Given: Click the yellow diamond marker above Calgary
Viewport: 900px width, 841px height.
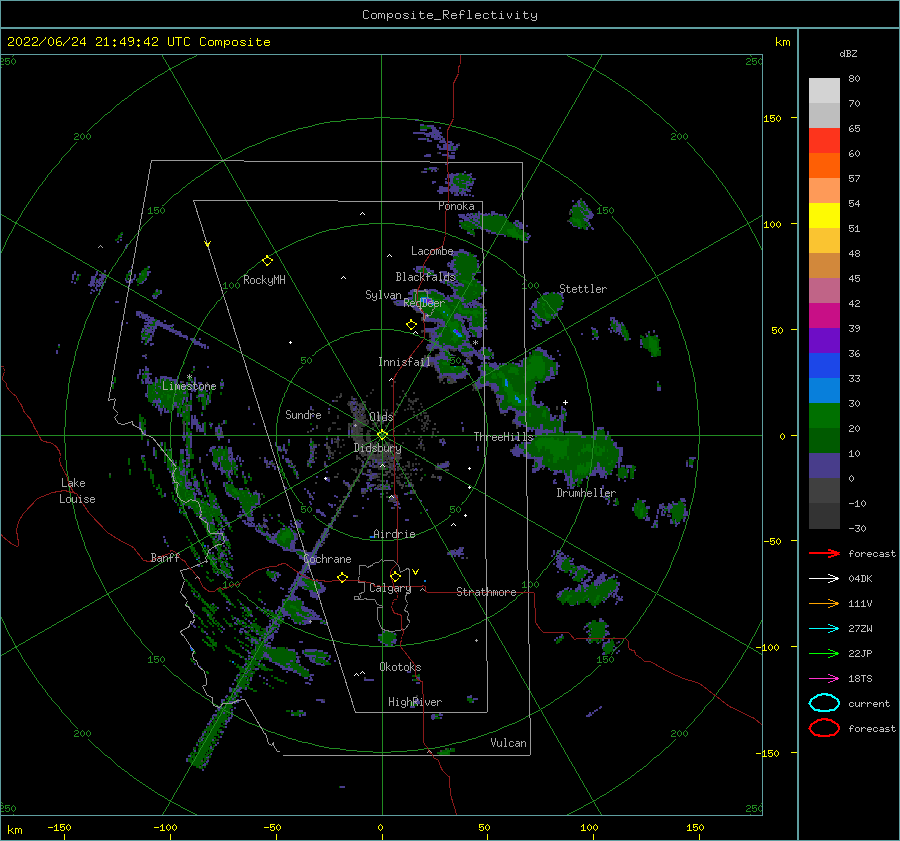Looking at the screenshot, I should 395,576.
